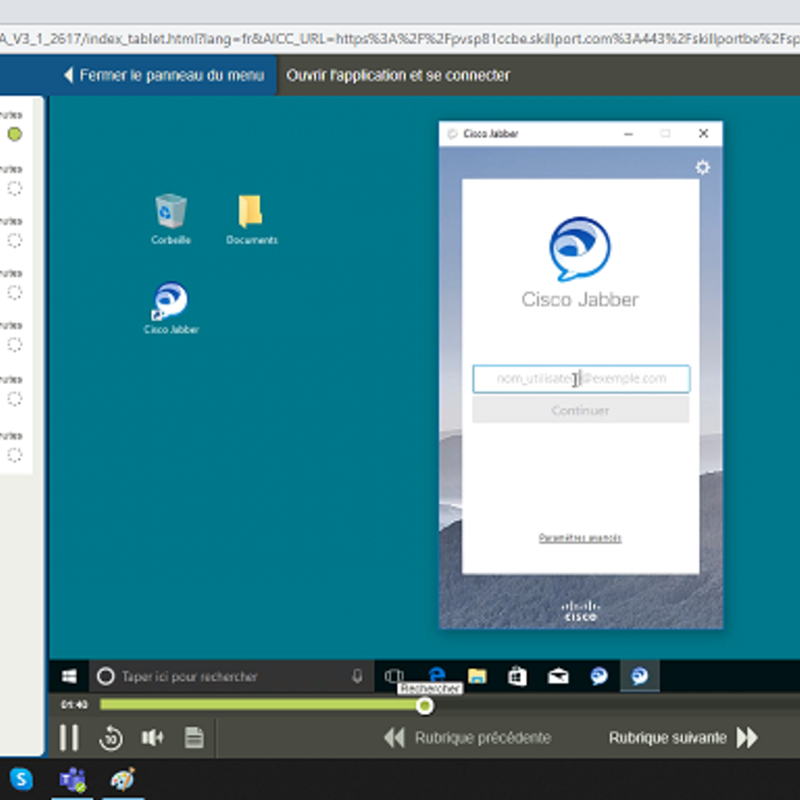Click the cisco logo at the bottom of the Jabber window

581,611
